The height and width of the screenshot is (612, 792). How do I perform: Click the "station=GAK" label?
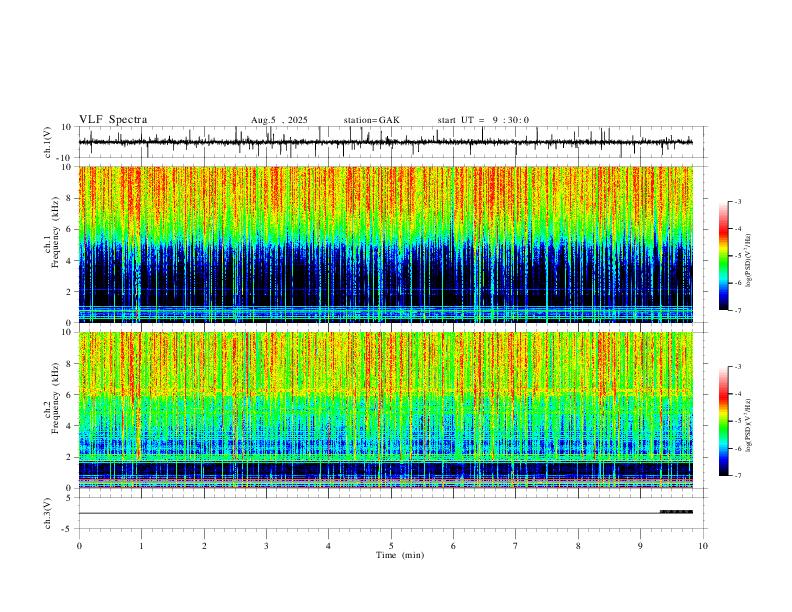(x=372, y=120)
